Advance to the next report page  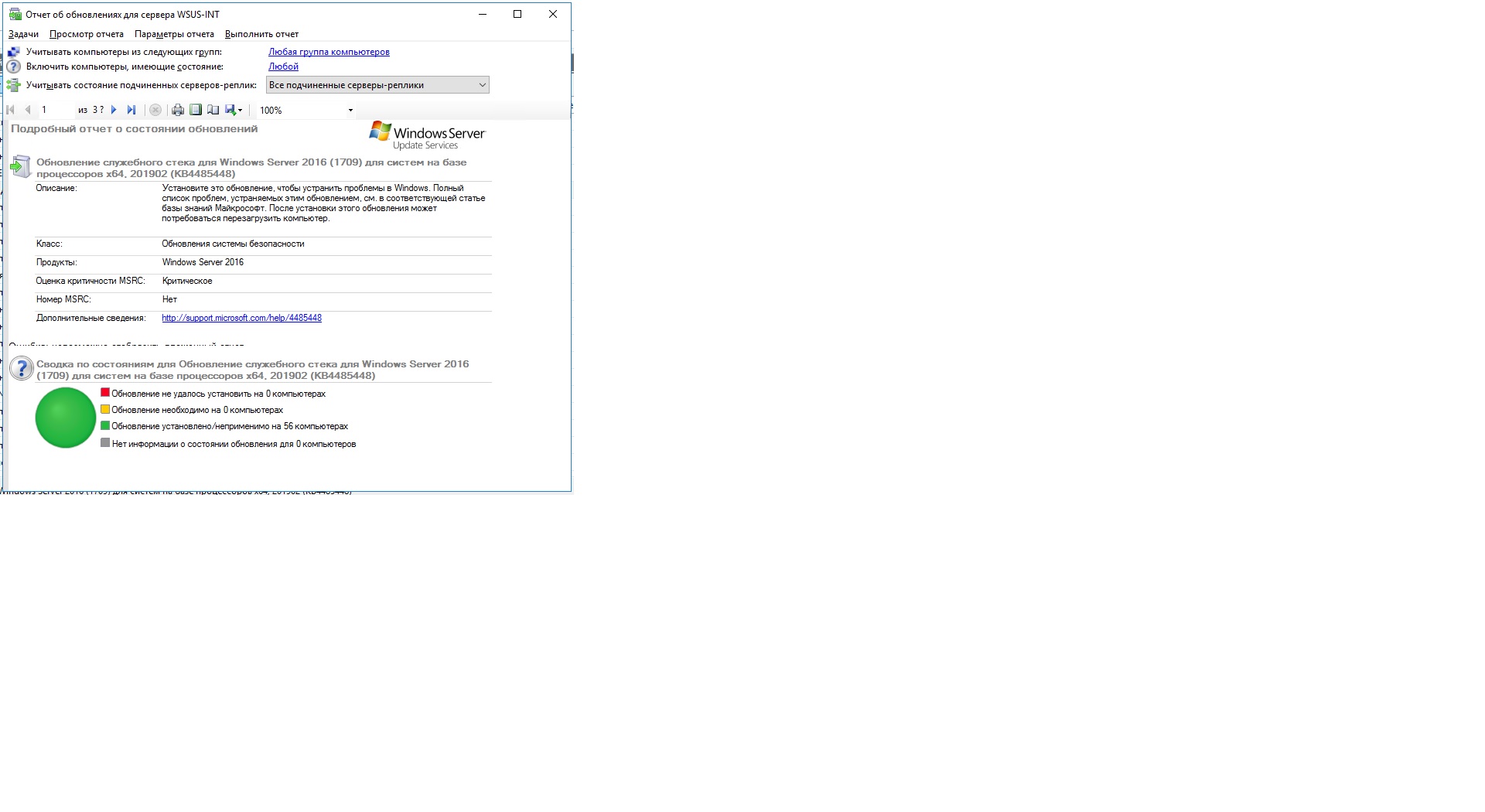[114, 110]
